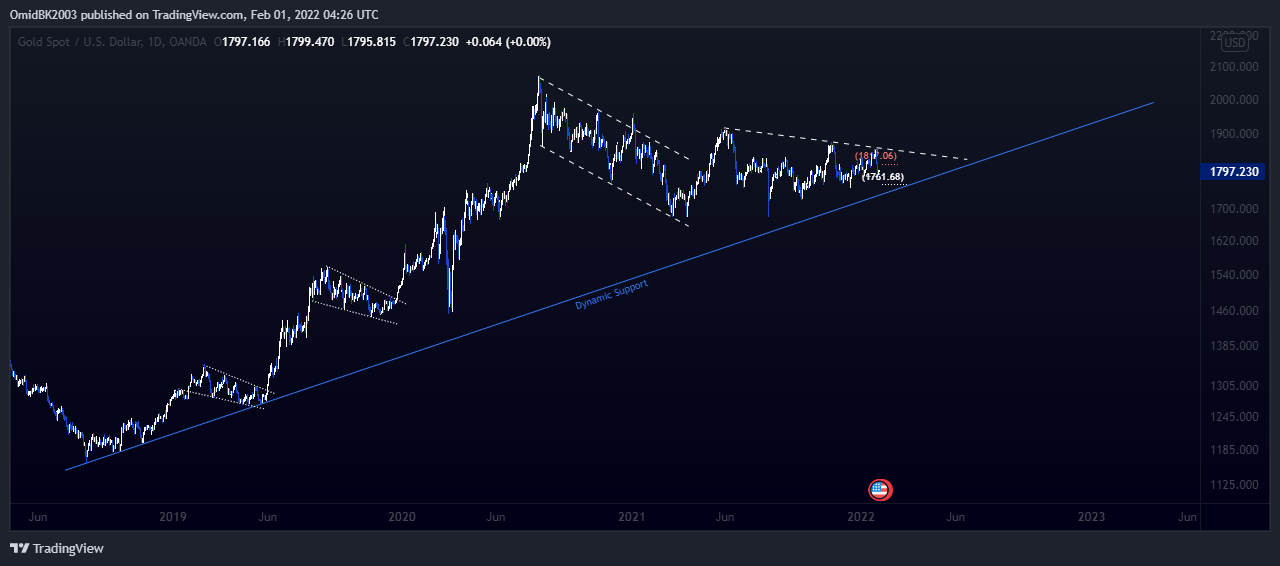Click the 2000.000 price axis label
Screen dimensions: 1280x566
[x=1232, y=100]
